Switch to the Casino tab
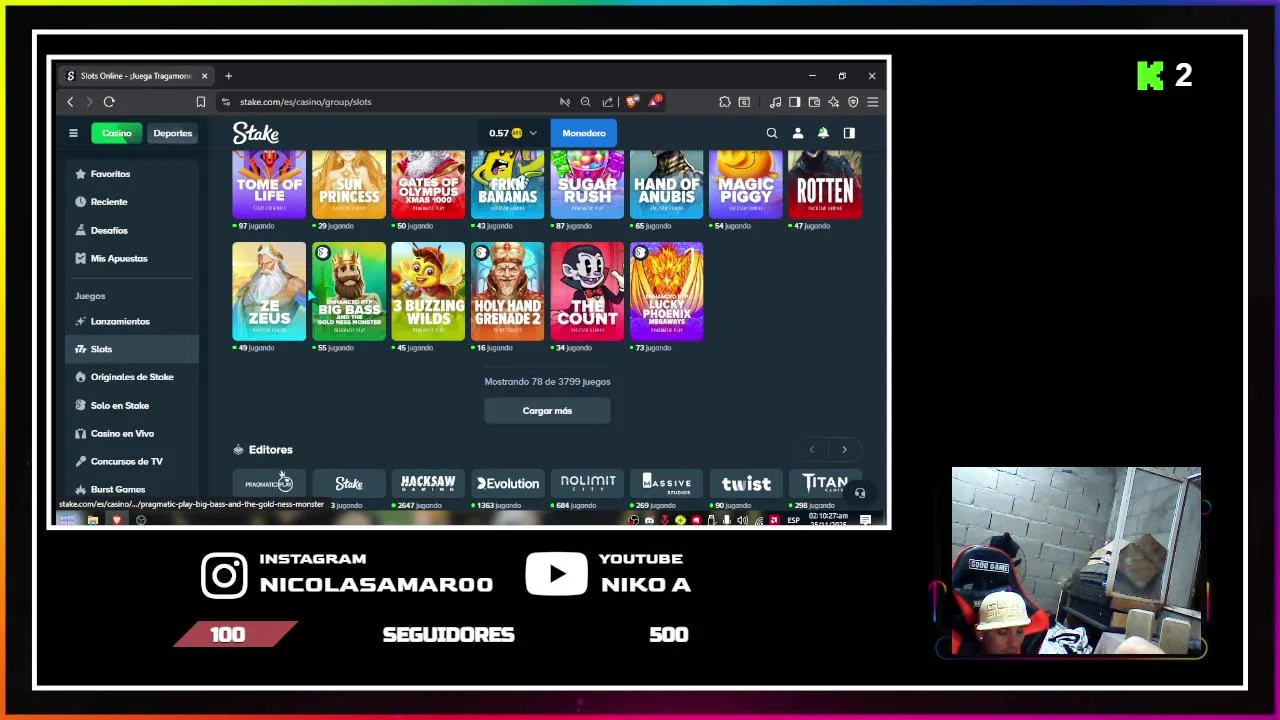This screenshot has width=1280, height=720. (117, 133)
